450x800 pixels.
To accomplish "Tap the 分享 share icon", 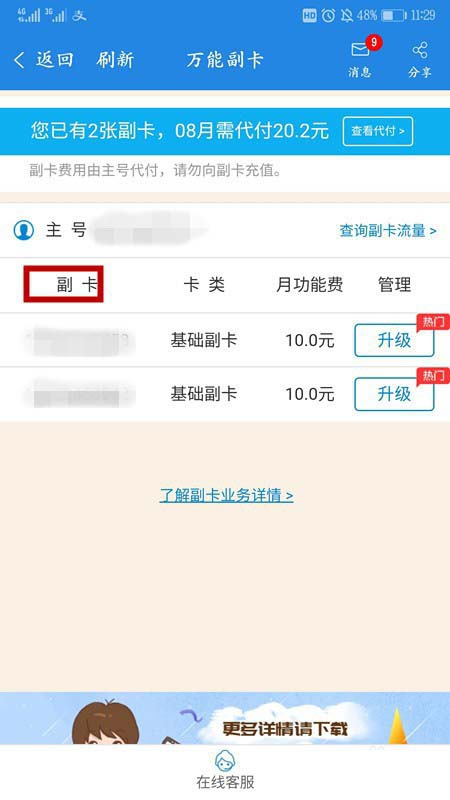I will 420,50.
